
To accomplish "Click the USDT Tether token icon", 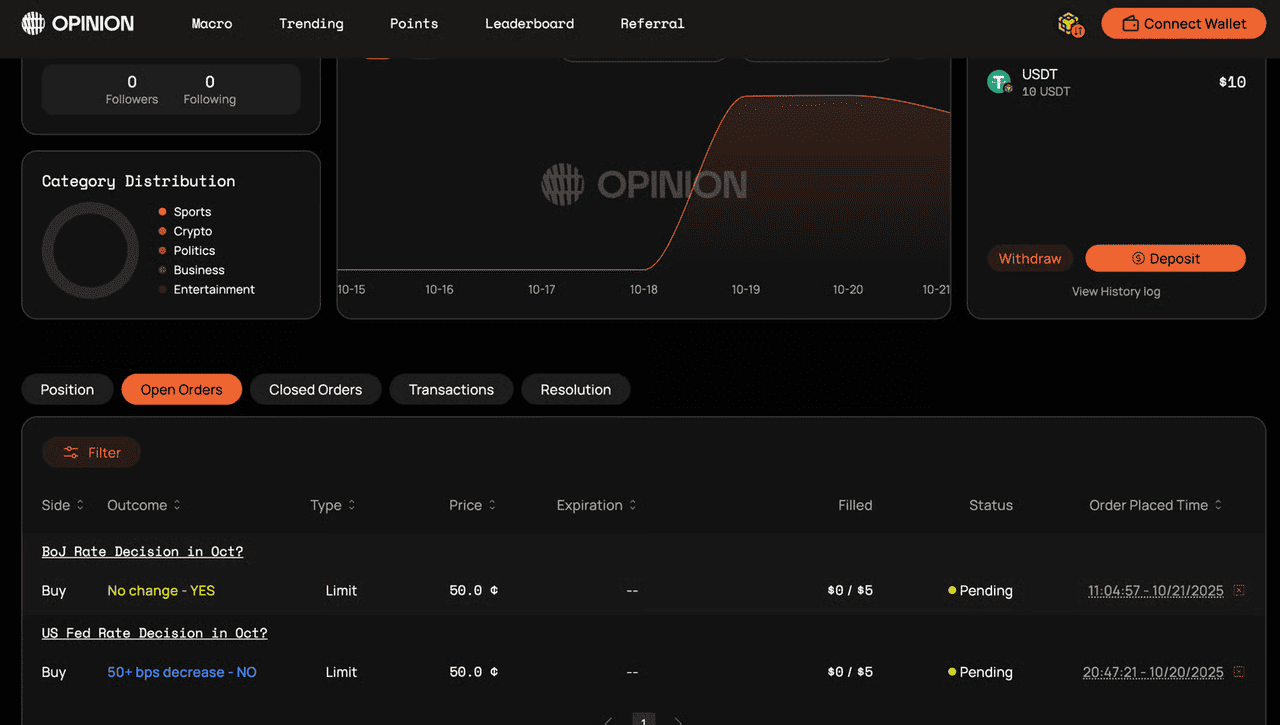I will 999,82.
